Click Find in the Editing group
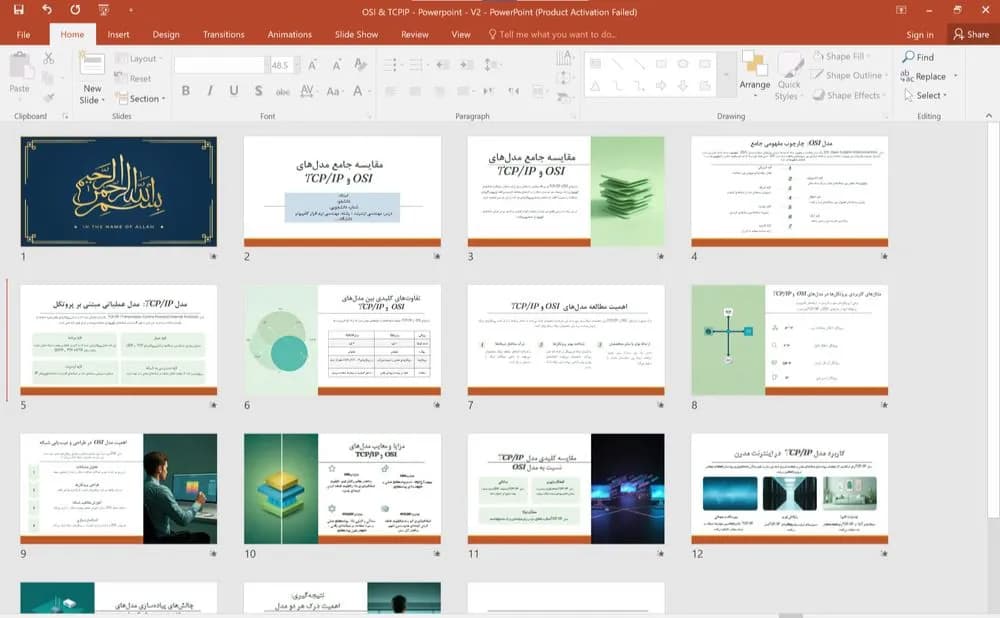 918,57
